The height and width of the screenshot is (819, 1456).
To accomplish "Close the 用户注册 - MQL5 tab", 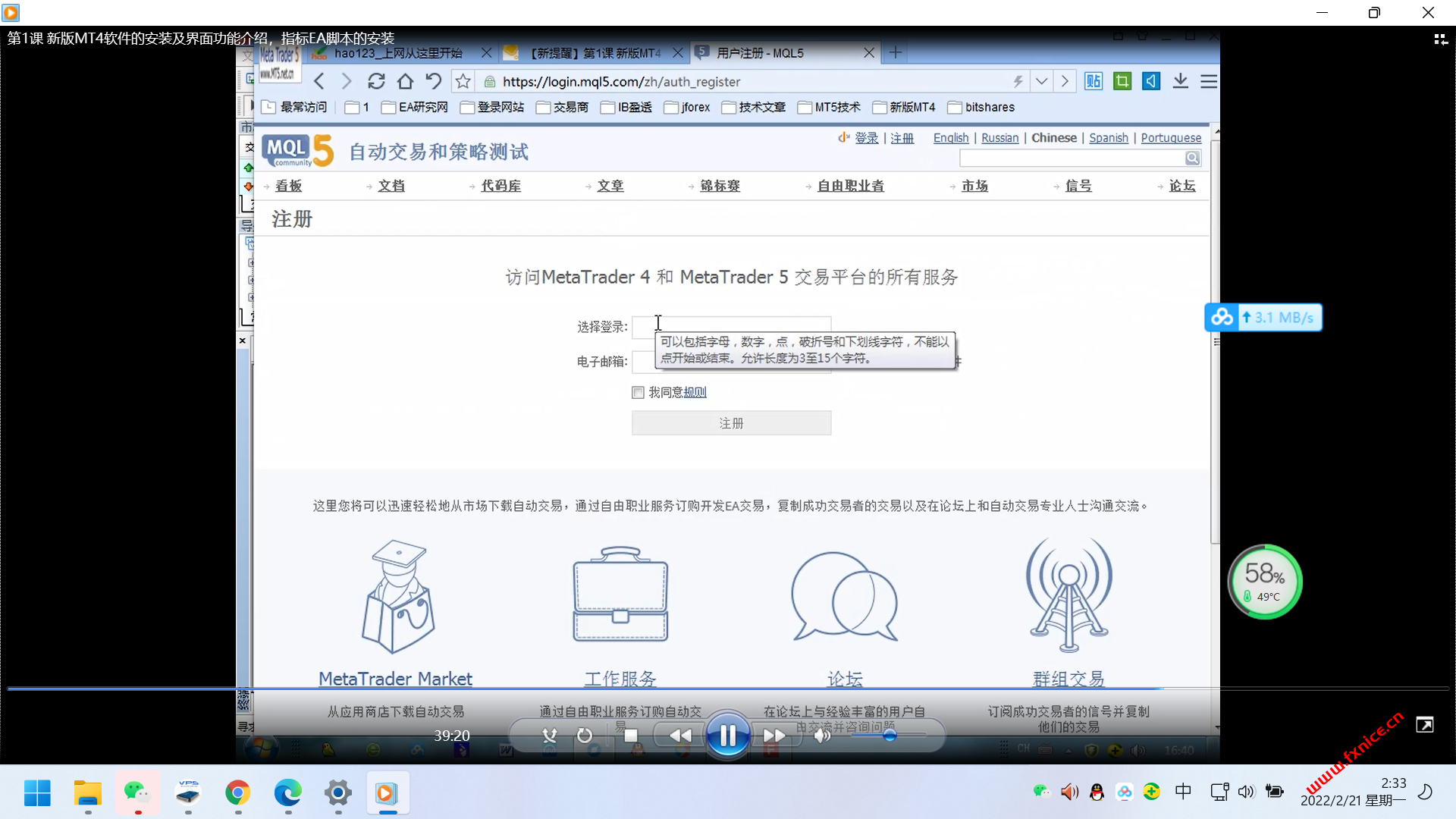I will 869,53.
